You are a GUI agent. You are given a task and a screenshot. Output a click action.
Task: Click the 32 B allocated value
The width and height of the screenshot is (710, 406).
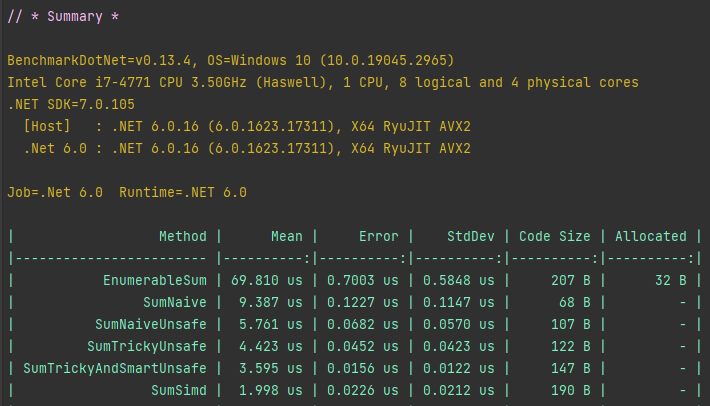coord(670,281)
